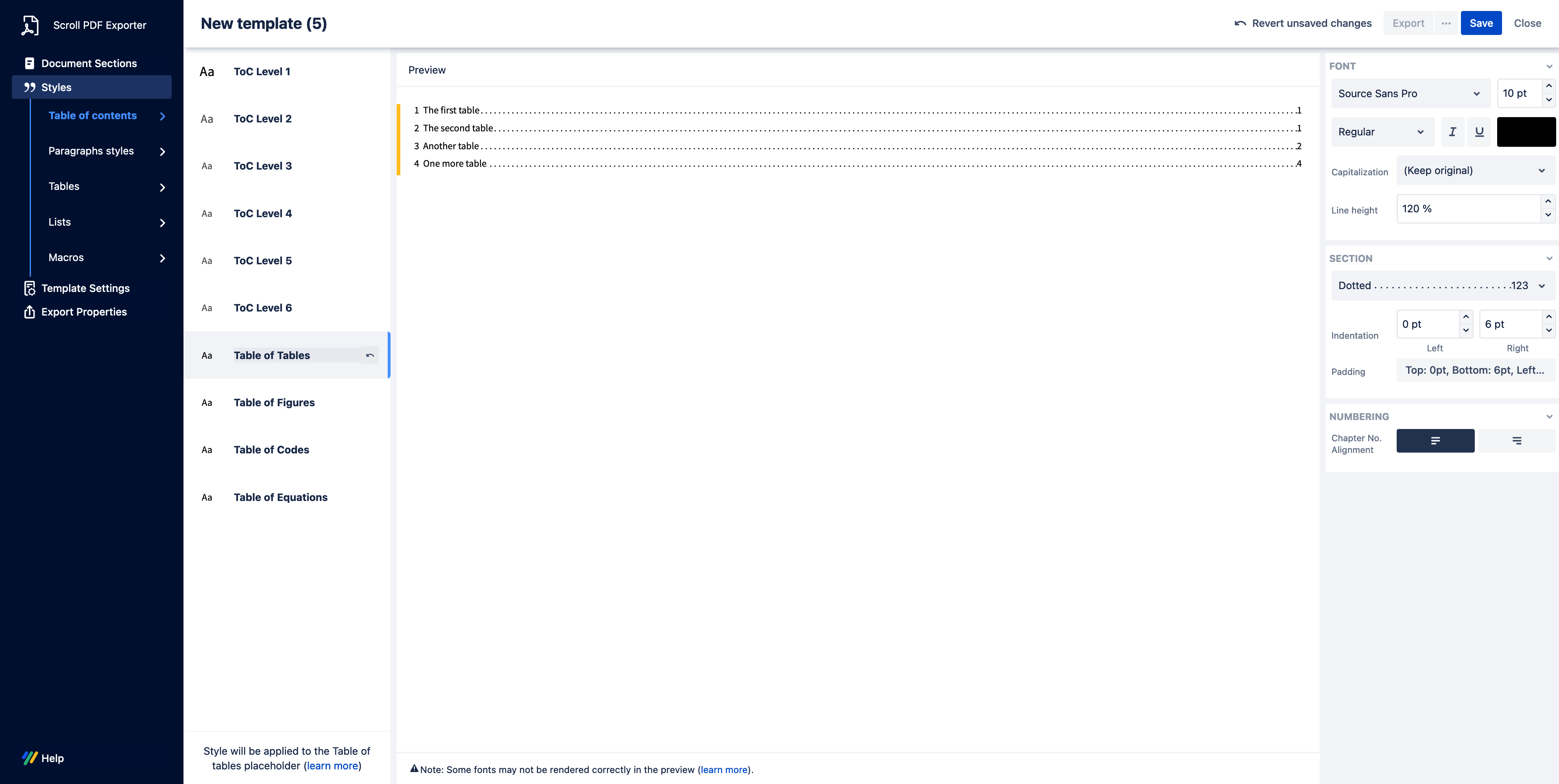1559x784 pixels.
Task: Click the Help icon at bottom left
Action: pyautogui.click(x=30, y=758)
